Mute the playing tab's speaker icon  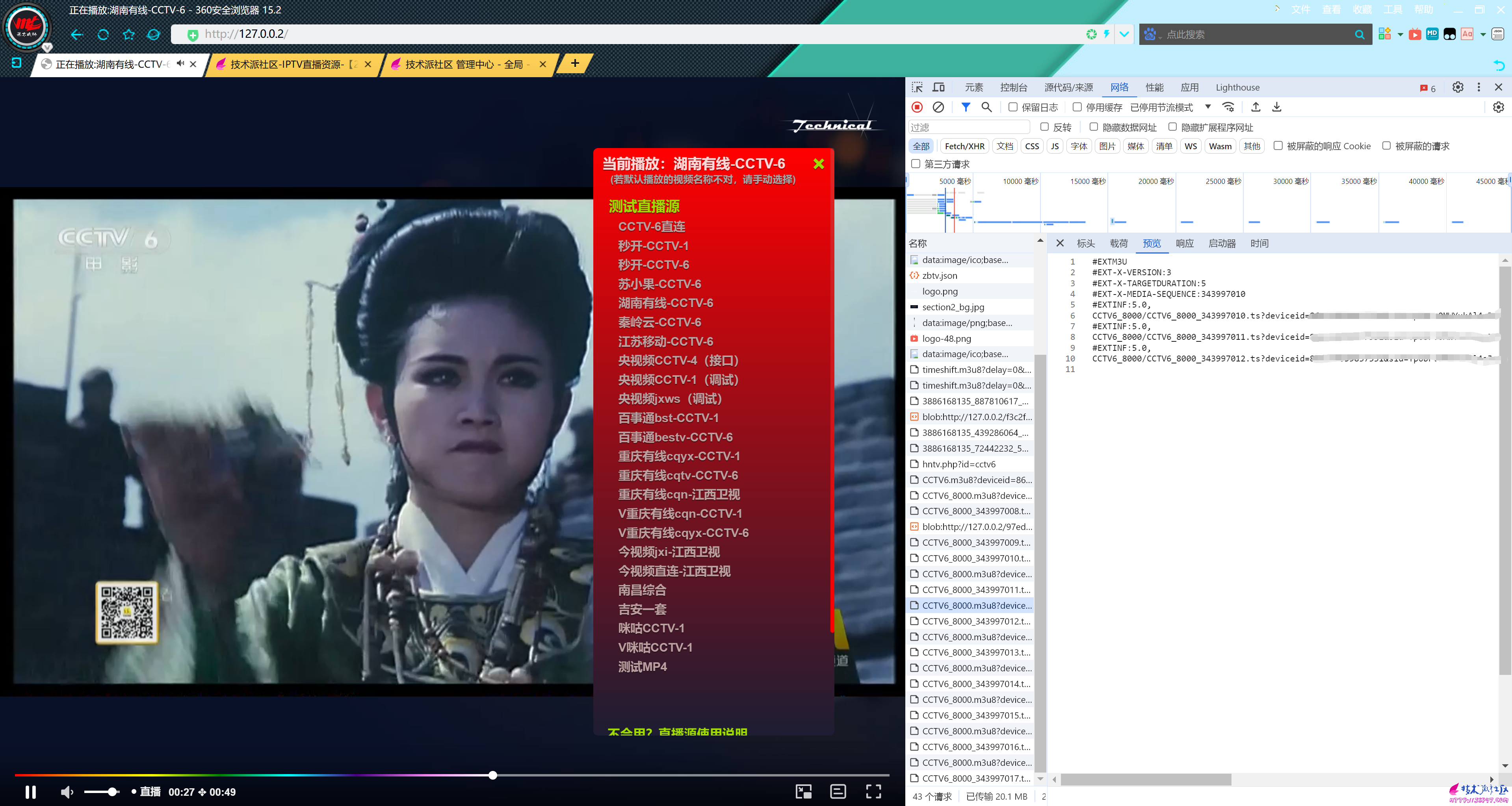click(181, 63)
